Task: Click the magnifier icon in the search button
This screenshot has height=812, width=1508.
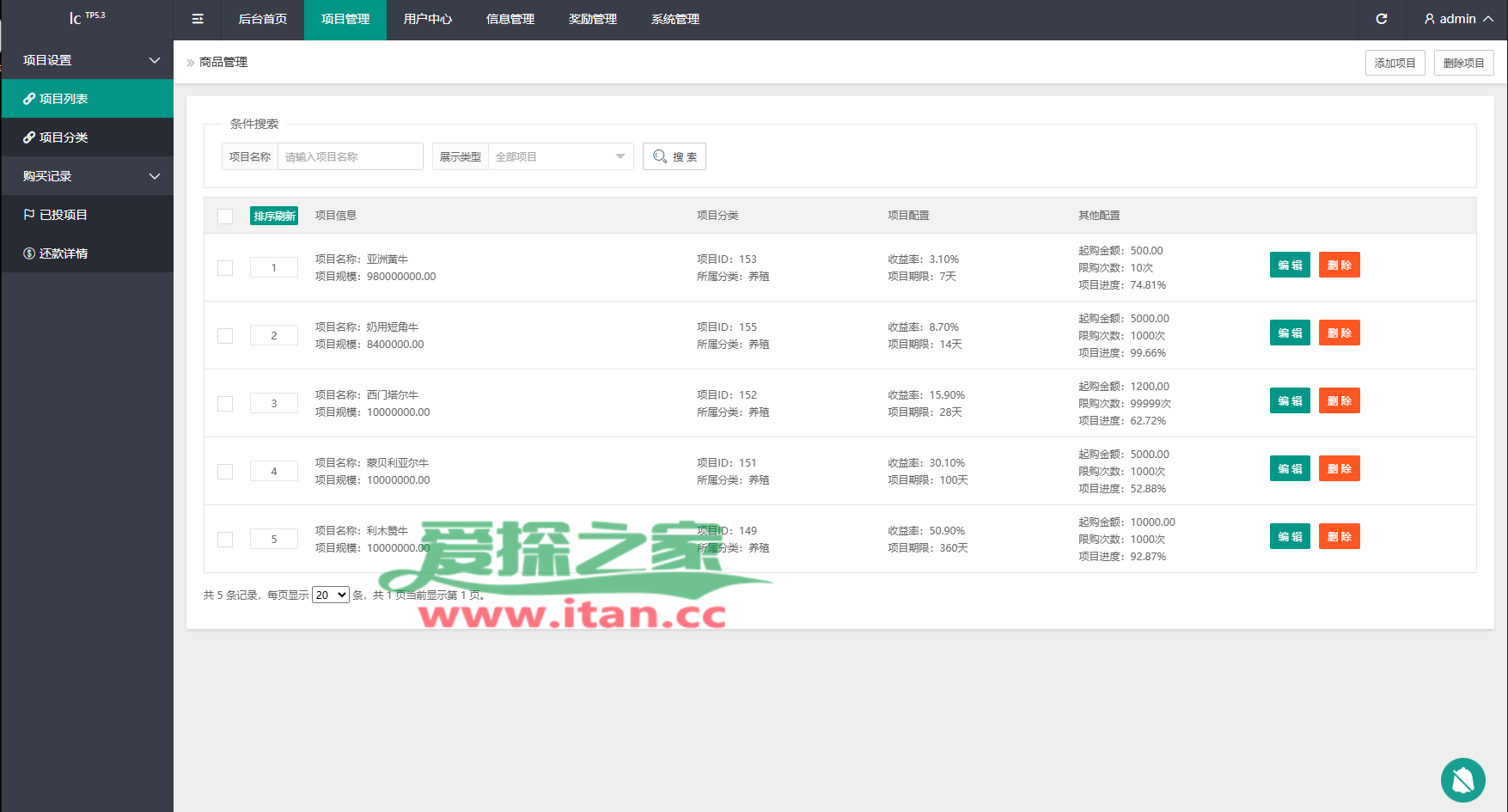Action: [660, 156]
